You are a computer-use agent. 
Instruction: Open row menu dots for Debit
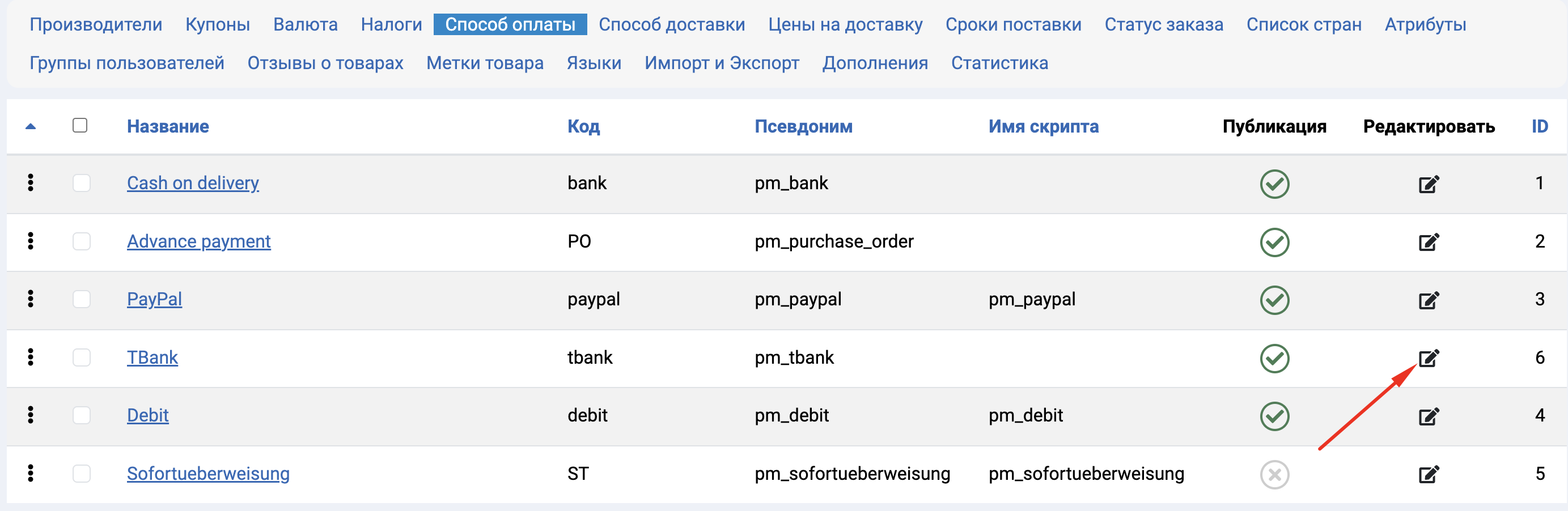pyautogui.click(x=31, y=415)
